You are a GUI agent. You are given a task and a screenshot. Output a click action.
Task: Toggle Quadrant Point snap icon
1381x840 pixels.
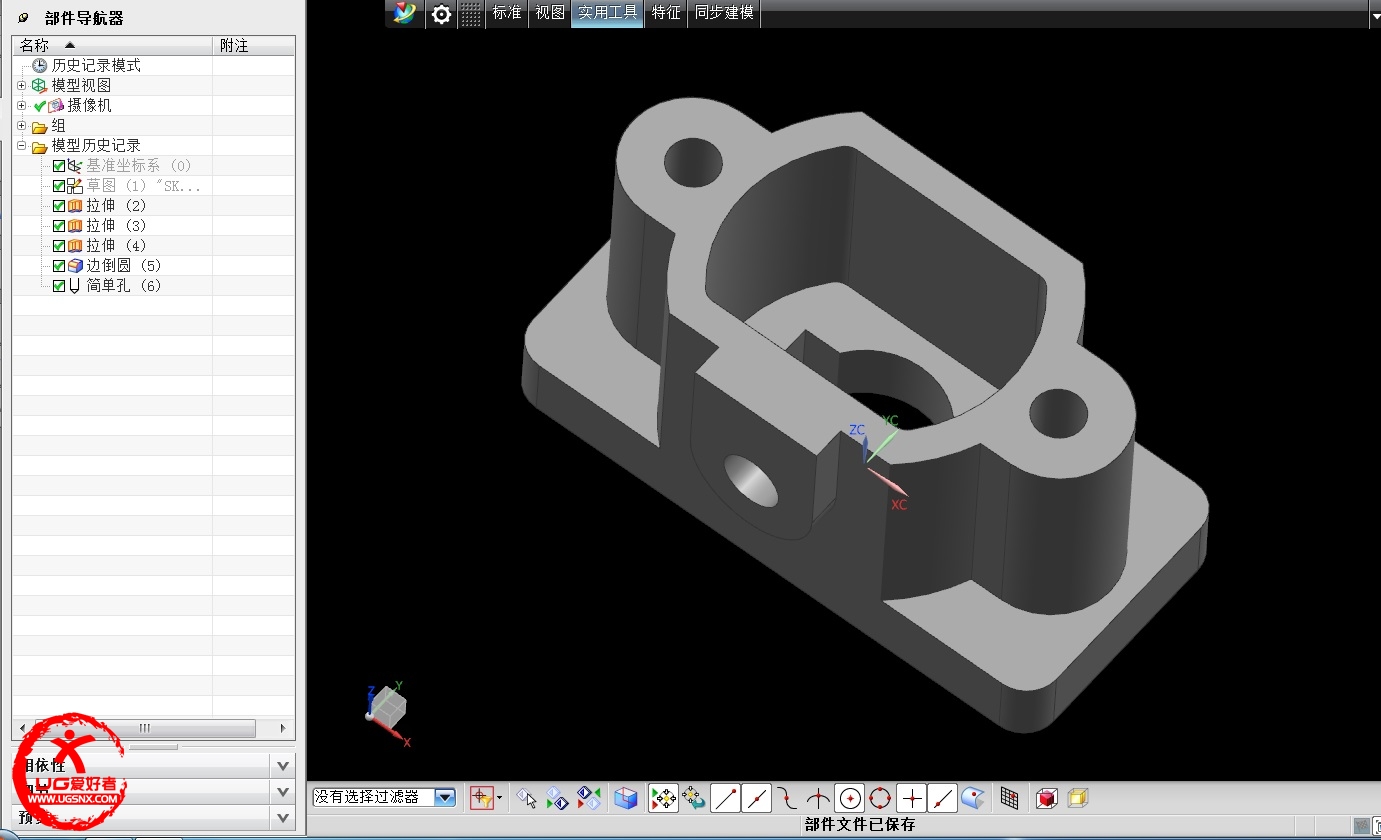[x=880, y=798]
